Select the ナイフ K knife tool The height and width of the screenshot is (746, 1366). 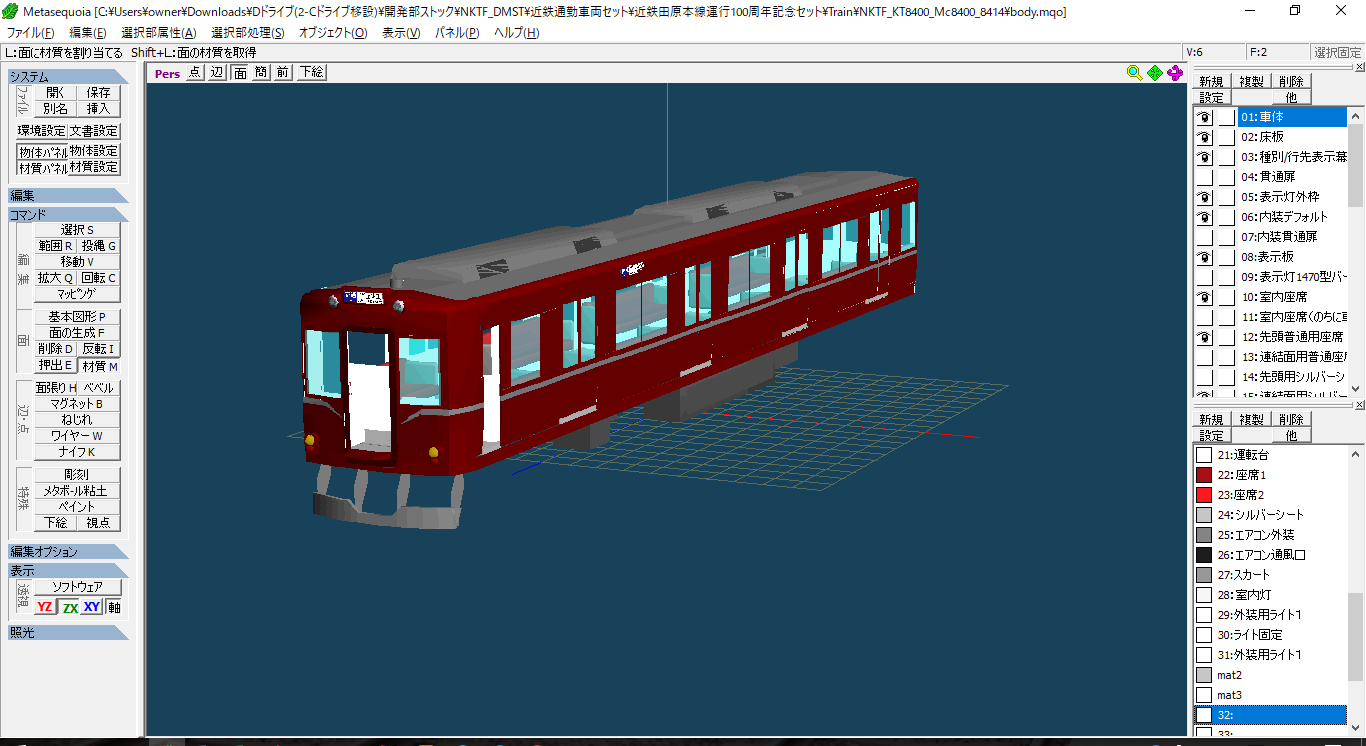coord(77,452)
